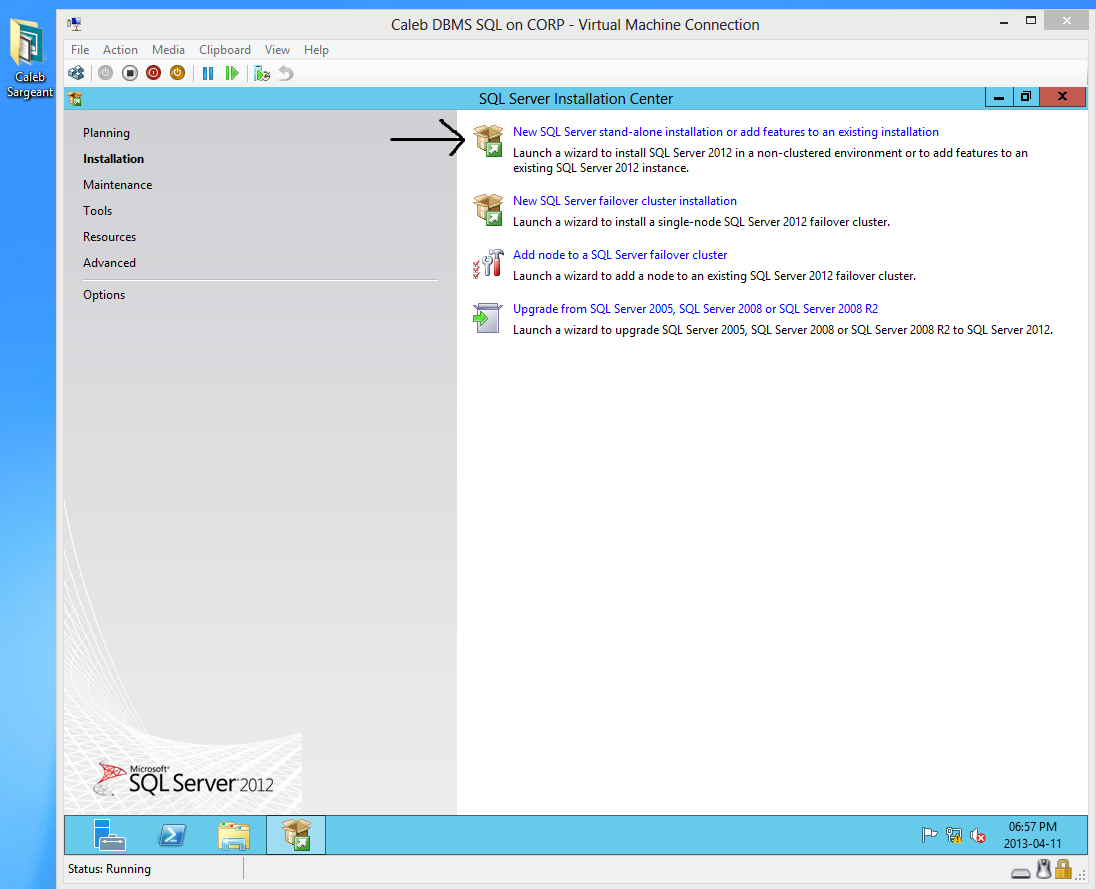Screen dimensions: 1096x889
Task: Click the SQL Server setup taskbar button
Action: [x=296, y=834]
